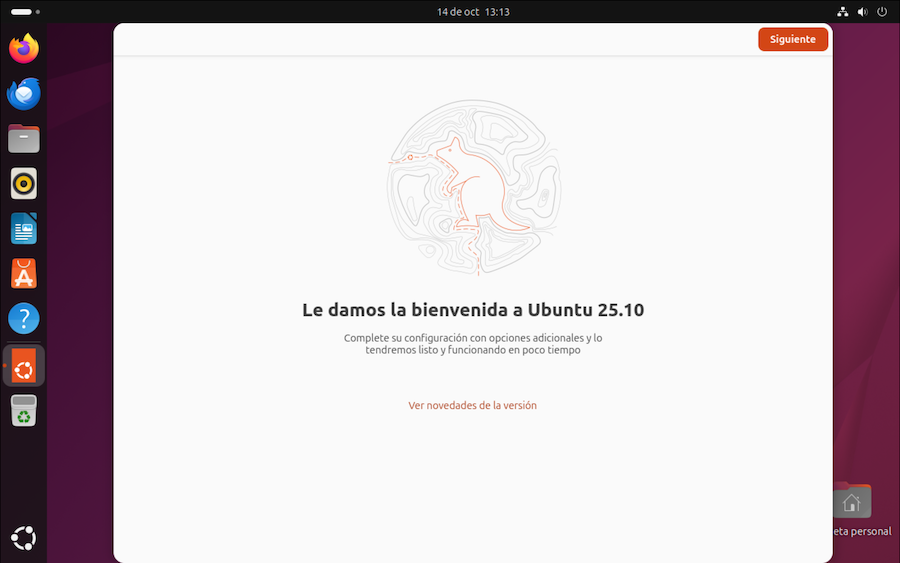The width and height of the screenshot is (900, 563).
Task: Open the Help question mark icon
Action: 24,319
